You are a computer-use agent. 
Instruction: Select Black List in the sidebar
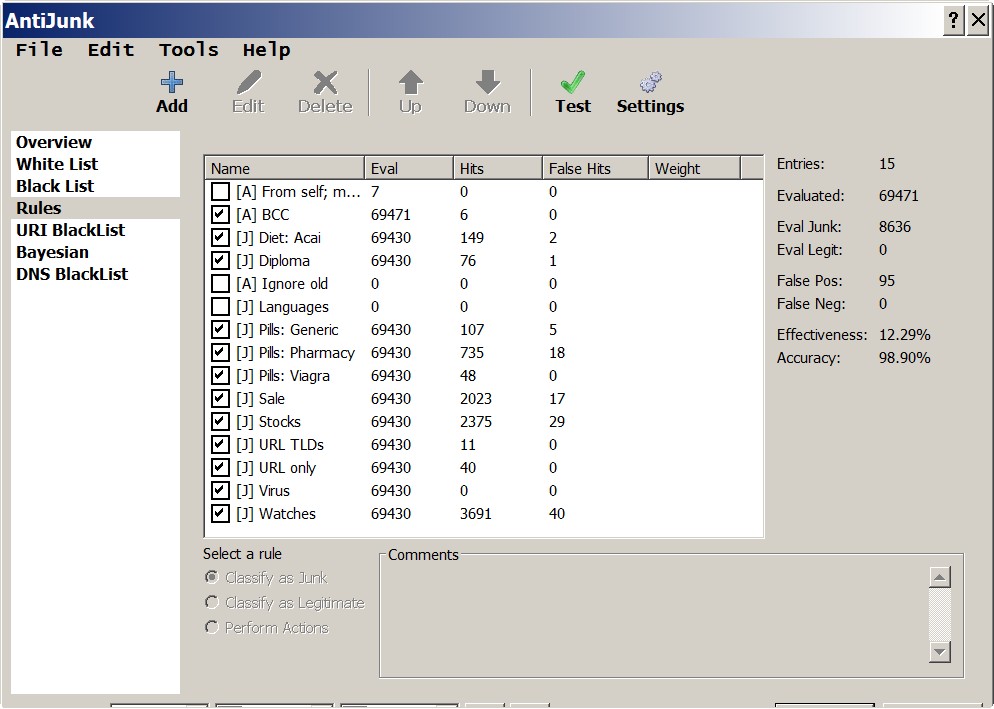point(55,186)
